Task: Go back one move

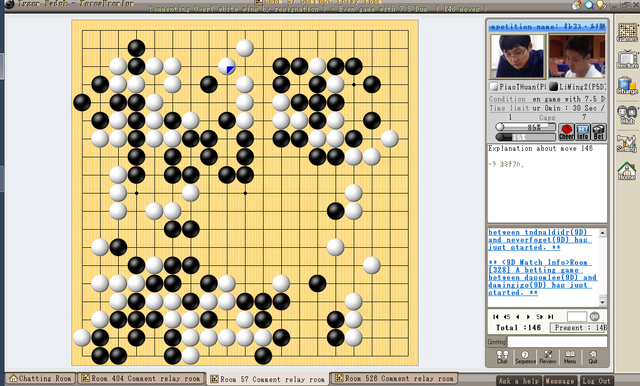Action: pos(518,317)
